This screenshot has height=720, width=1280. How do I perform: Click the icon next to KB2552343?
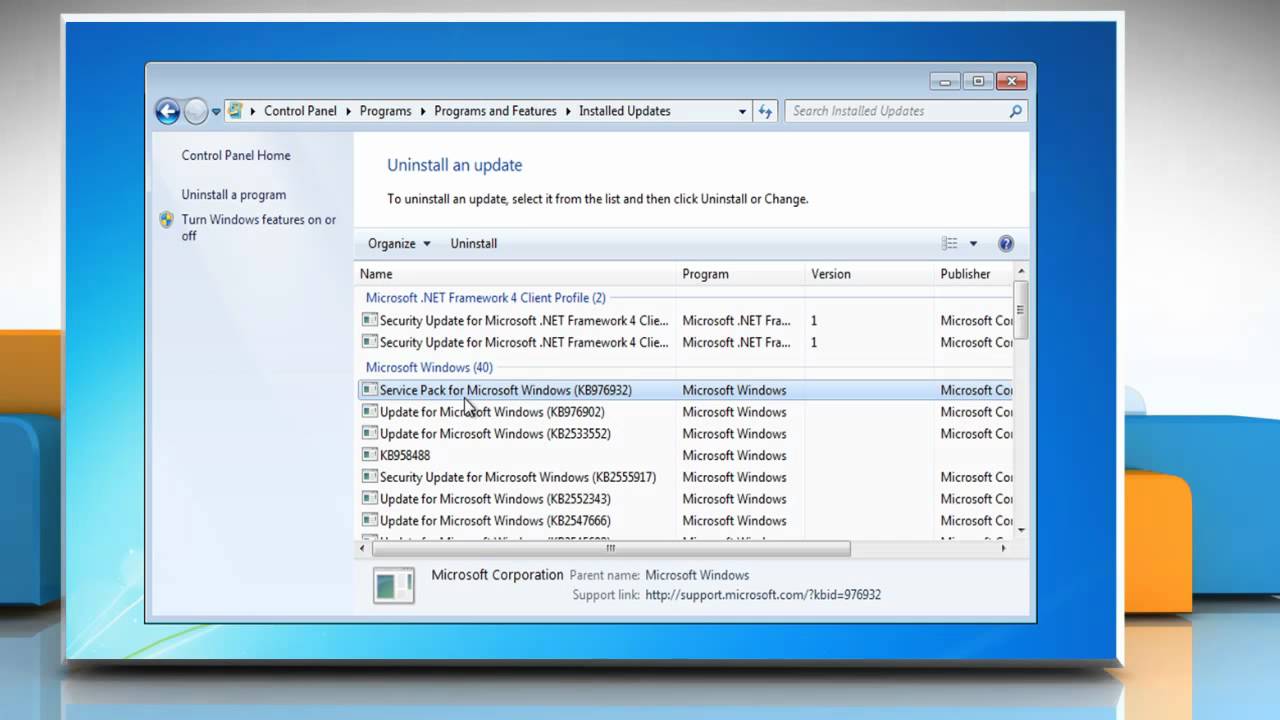coord(369,499)
